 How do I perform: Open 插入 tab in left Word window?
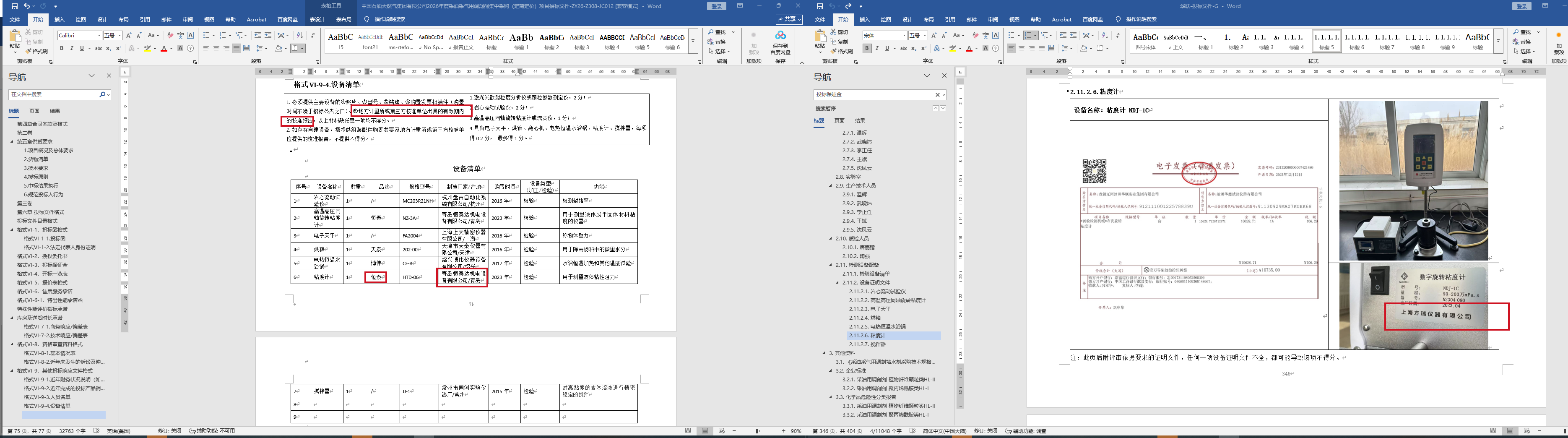tap(59, 19)
